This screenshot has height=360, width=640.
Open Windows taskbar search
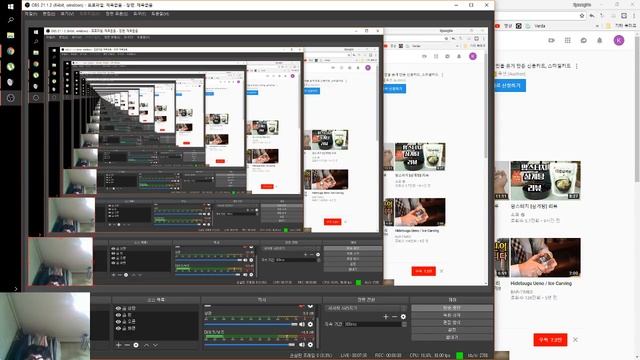[x=11, y=20]
